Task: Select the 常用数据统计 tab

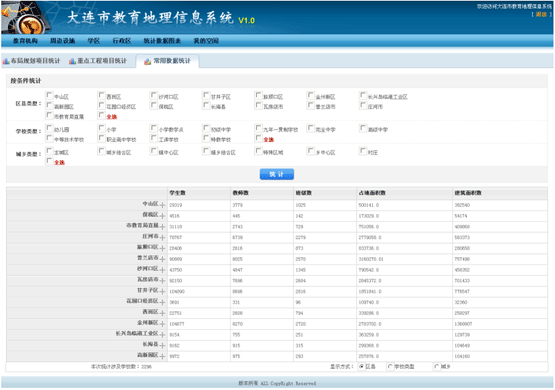Action: 167,61
